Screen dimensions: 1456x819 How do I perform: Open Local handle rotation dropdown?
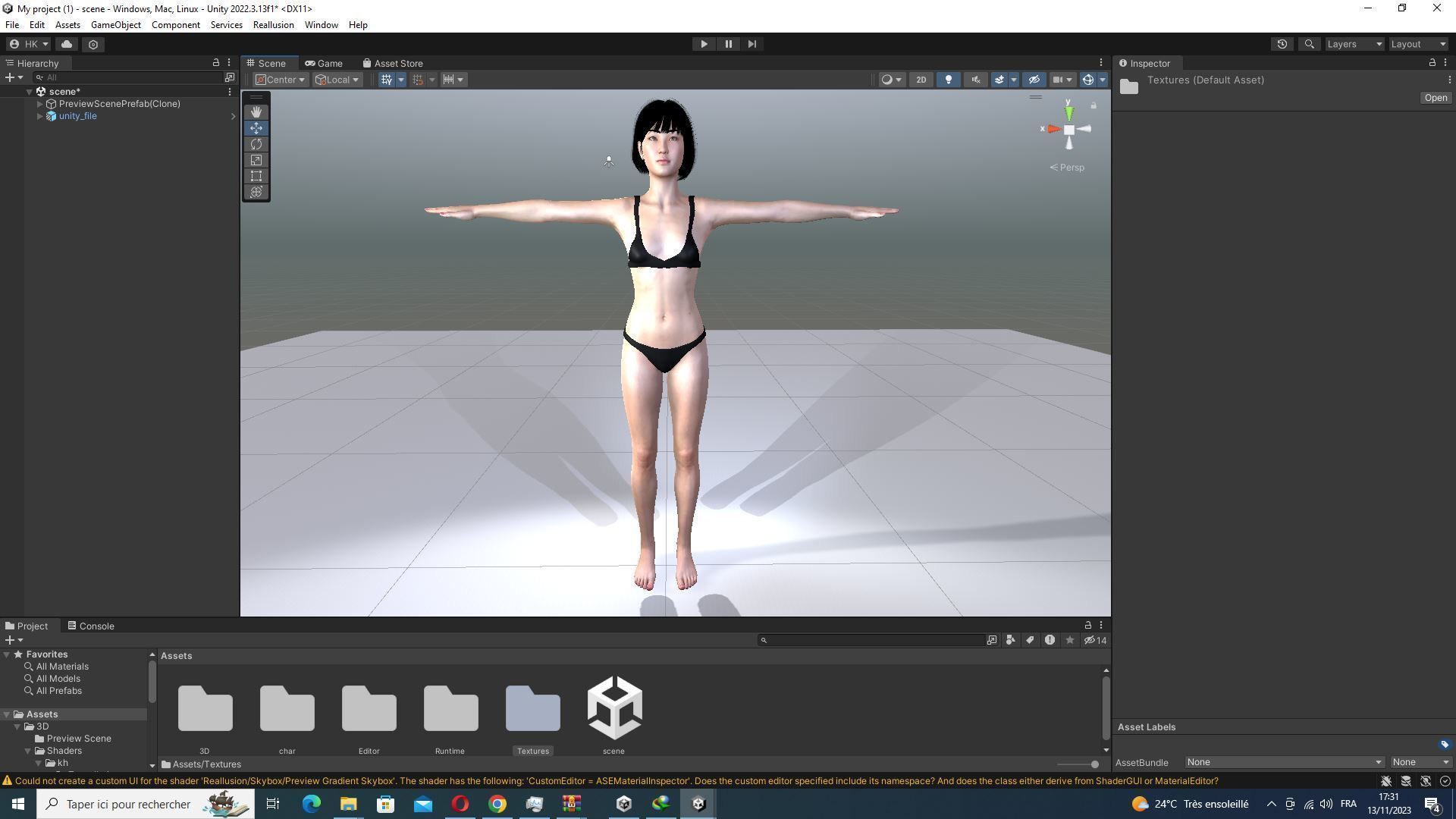[337, 80]
